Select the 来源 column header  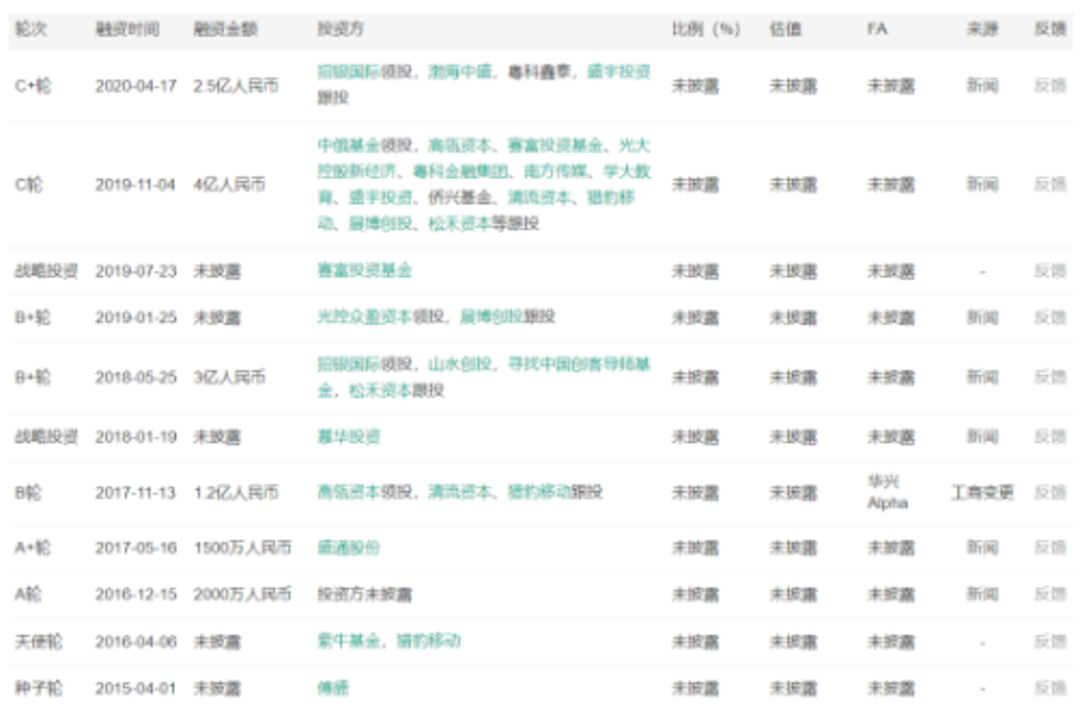point(982,29)
